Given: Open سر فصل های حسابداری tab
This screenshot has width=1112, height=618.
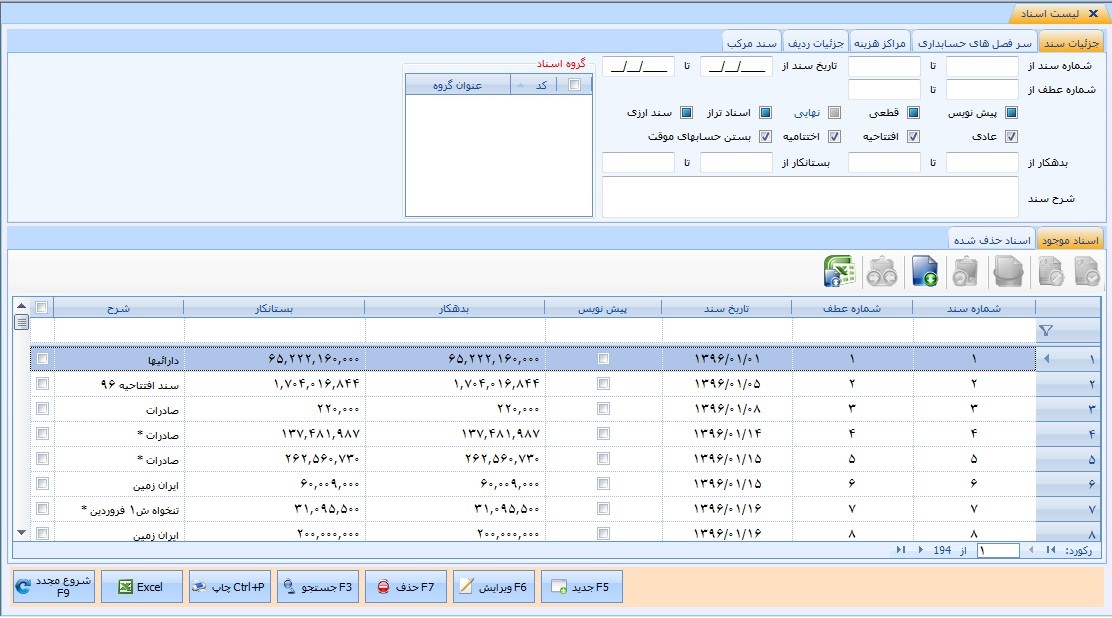Looking at the screenshot, I should pos(974,43).
